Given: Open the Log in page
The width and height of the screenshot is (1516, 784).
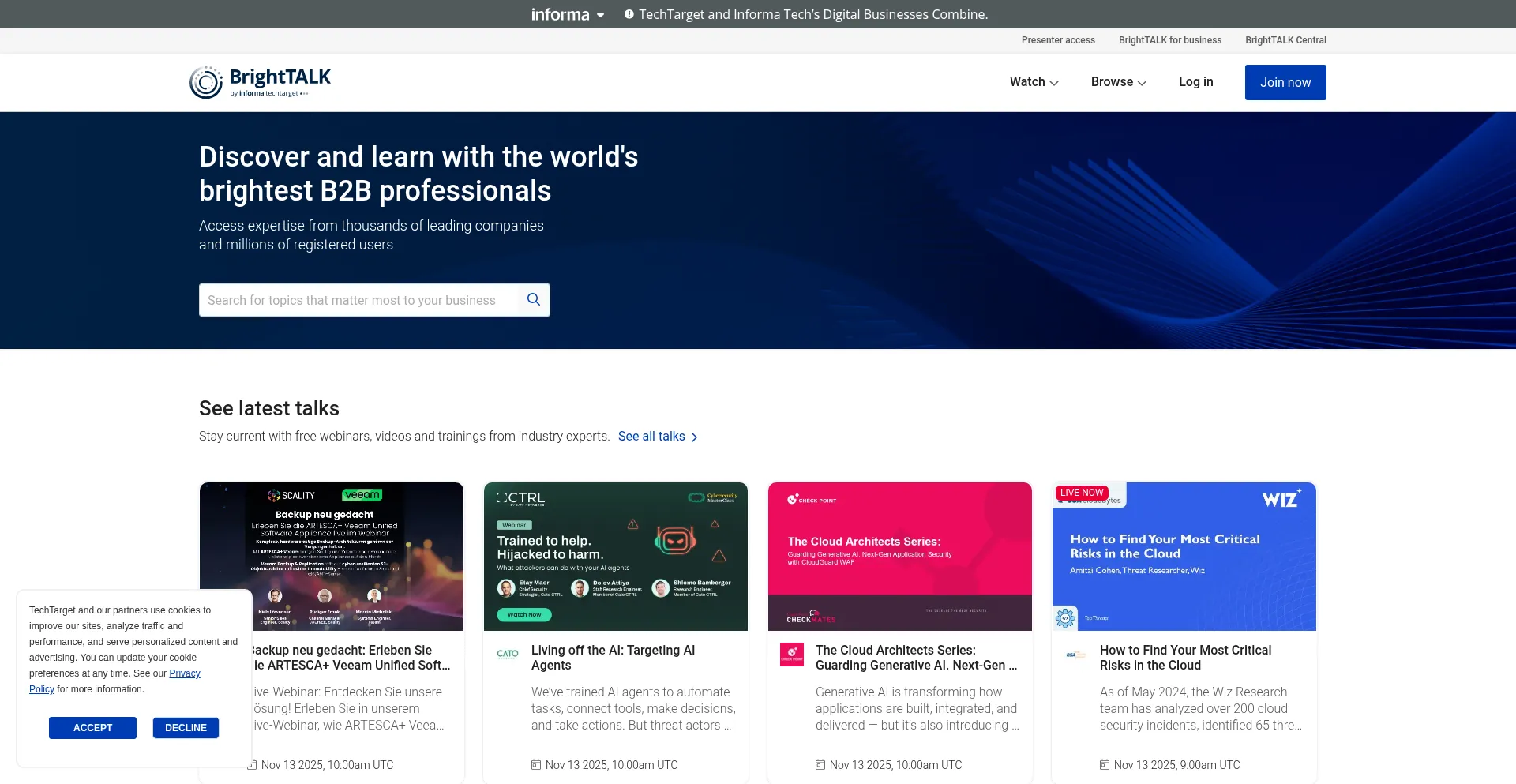Looking at the screenshot, I should pyautogui.click(x=1195, y=82).
